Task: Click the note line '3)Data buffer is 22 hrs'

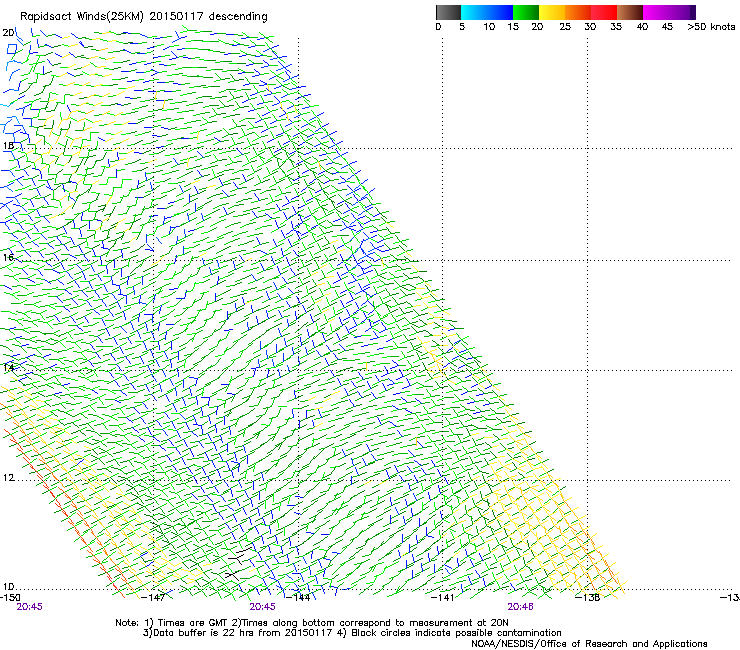Action: [x=352, y=633]
